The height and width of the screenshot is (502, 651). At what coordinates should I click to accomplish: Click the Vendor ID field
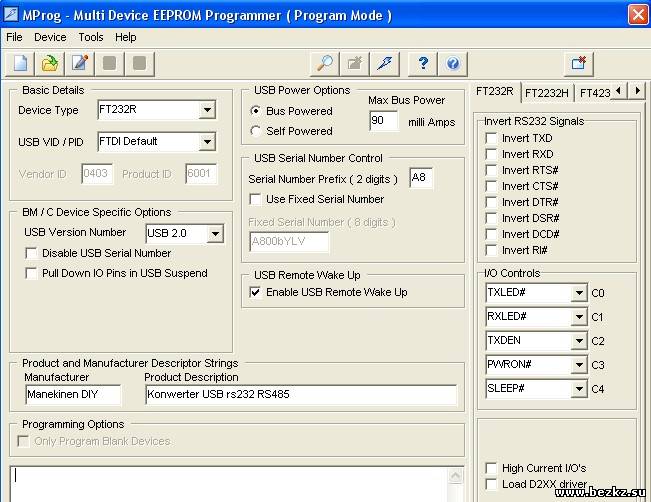97,174
